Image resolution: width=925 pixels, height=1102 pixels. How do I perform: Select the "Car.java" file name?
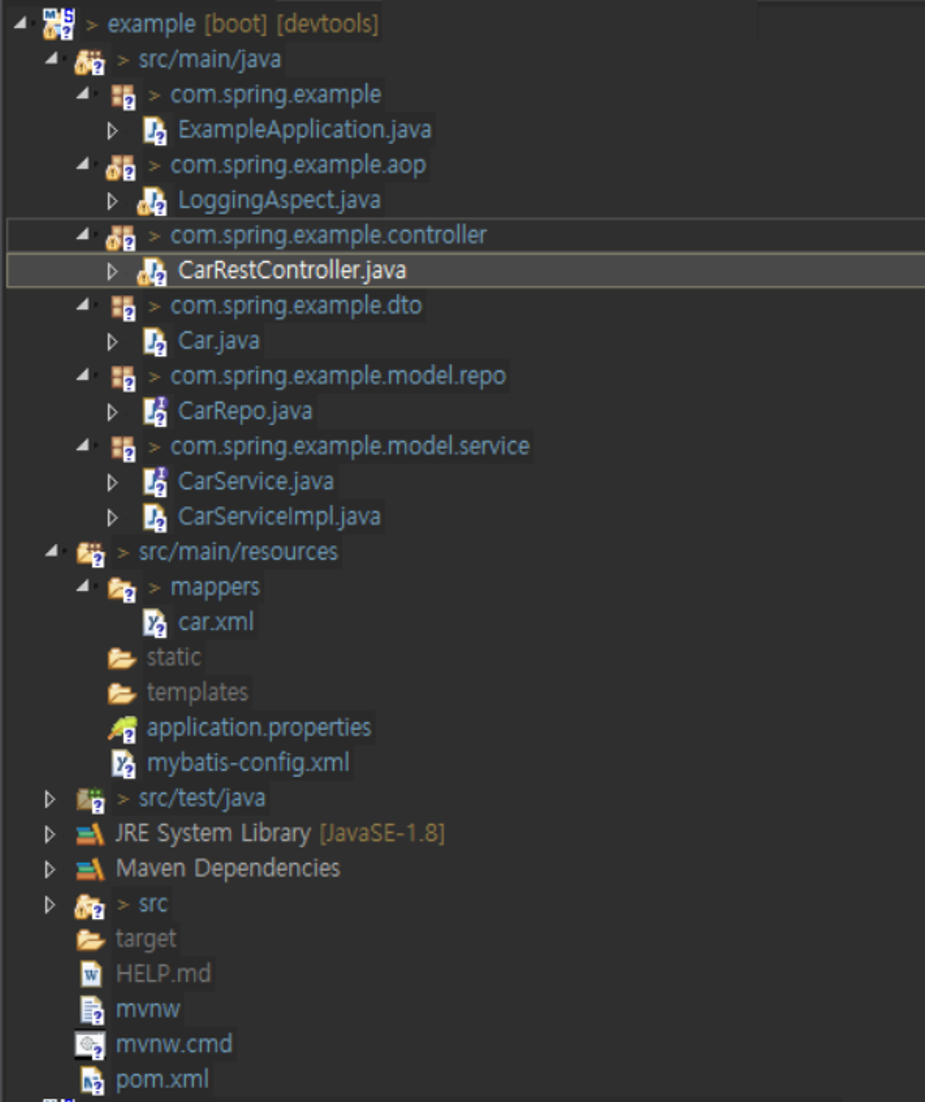click(x=219, y=341)
